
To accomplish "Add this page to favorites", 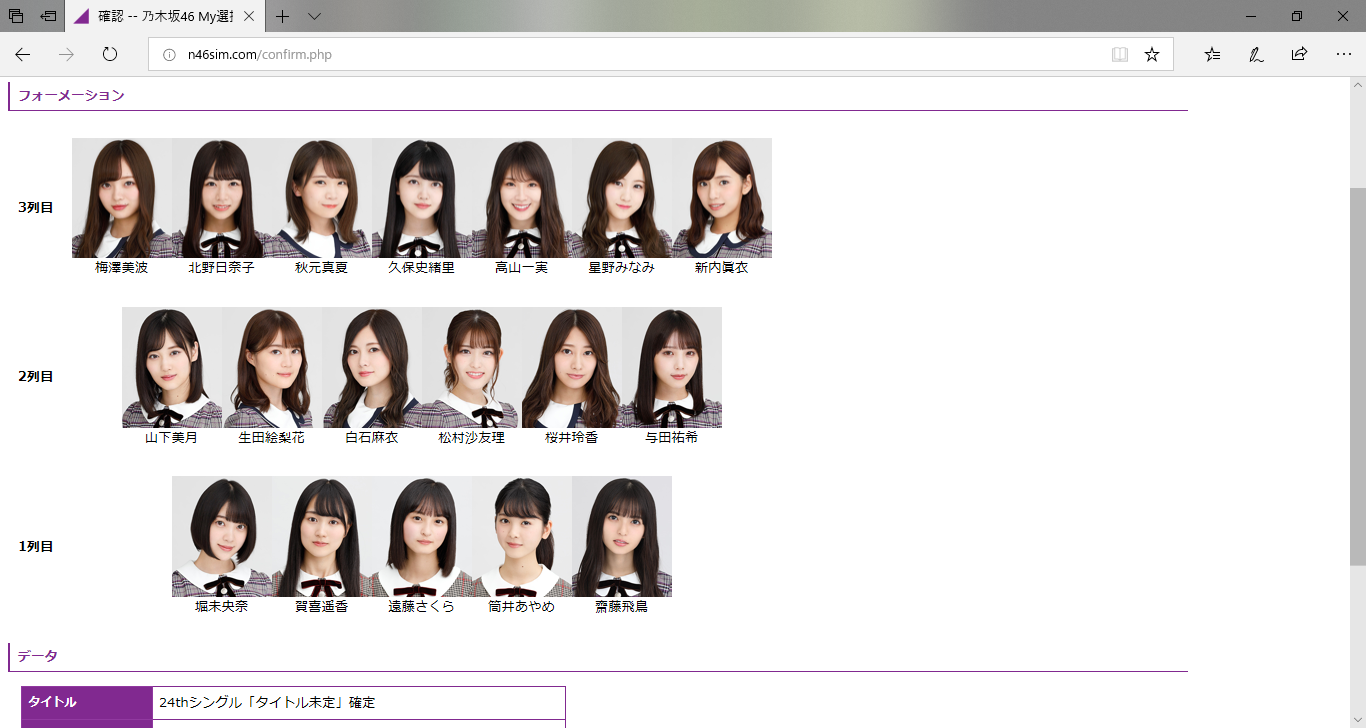I will [x=1152, y=54].
